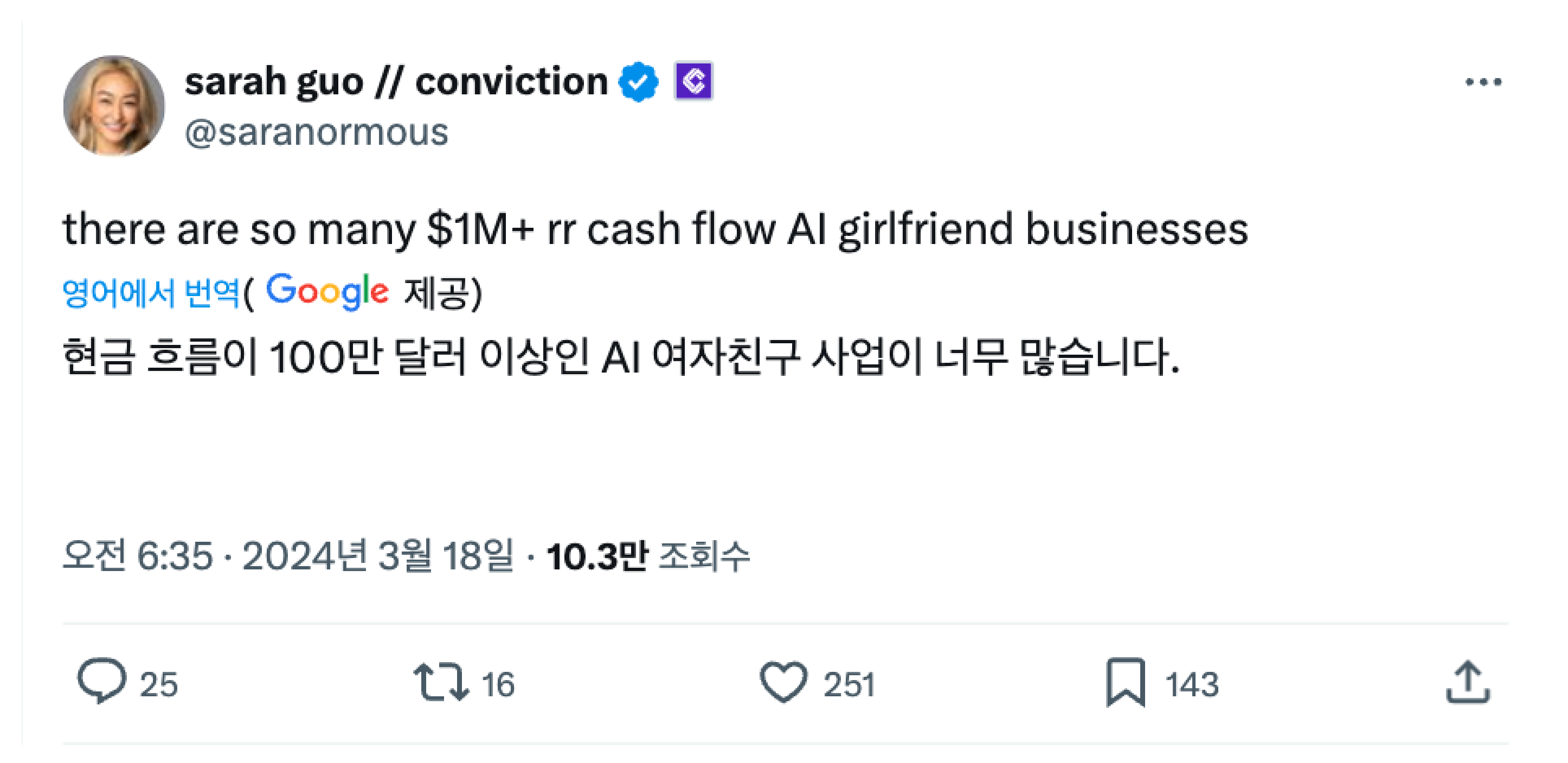
Task: Click the purple Conviction affiliate badge
Action: [x=693, y=81]
